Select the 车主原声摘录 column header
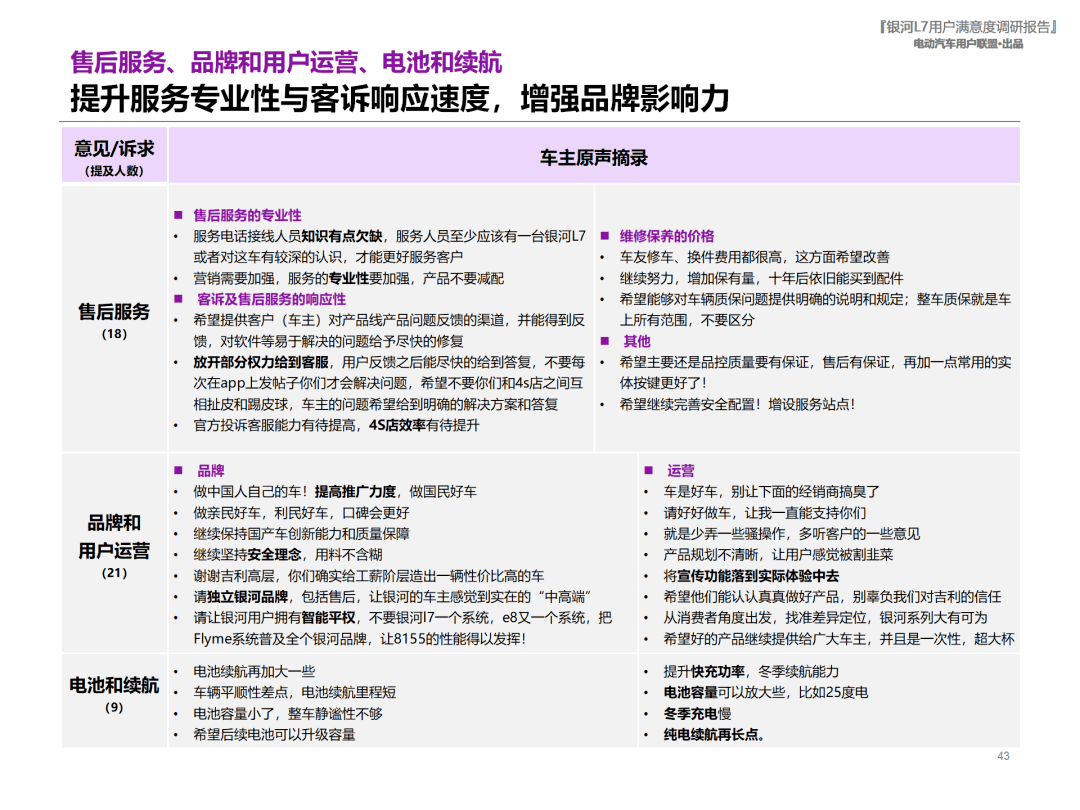This screenshot has height=810, width=1080. (x=594, y=158)
